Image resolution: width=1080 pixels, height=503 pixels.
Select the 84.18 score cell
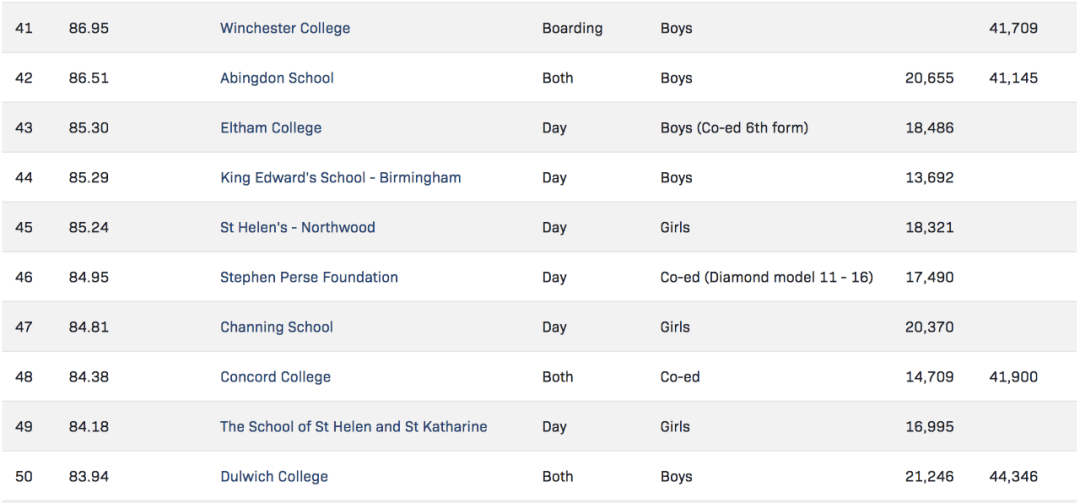[x=89, y=427]
